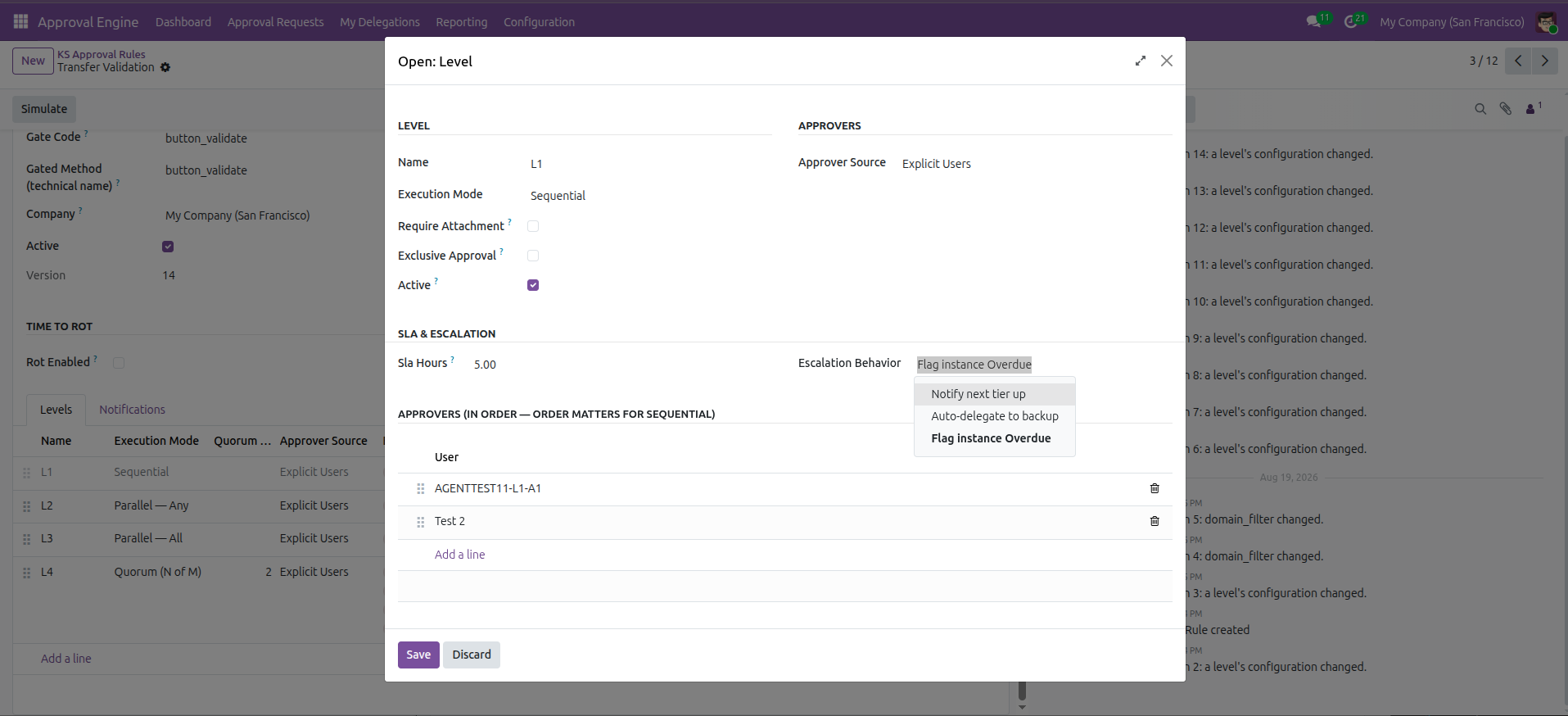This screenshot has height=716, width=1568.
Task: Toggle the Exclusive Approval checkbox
Action: click(533, 256)
